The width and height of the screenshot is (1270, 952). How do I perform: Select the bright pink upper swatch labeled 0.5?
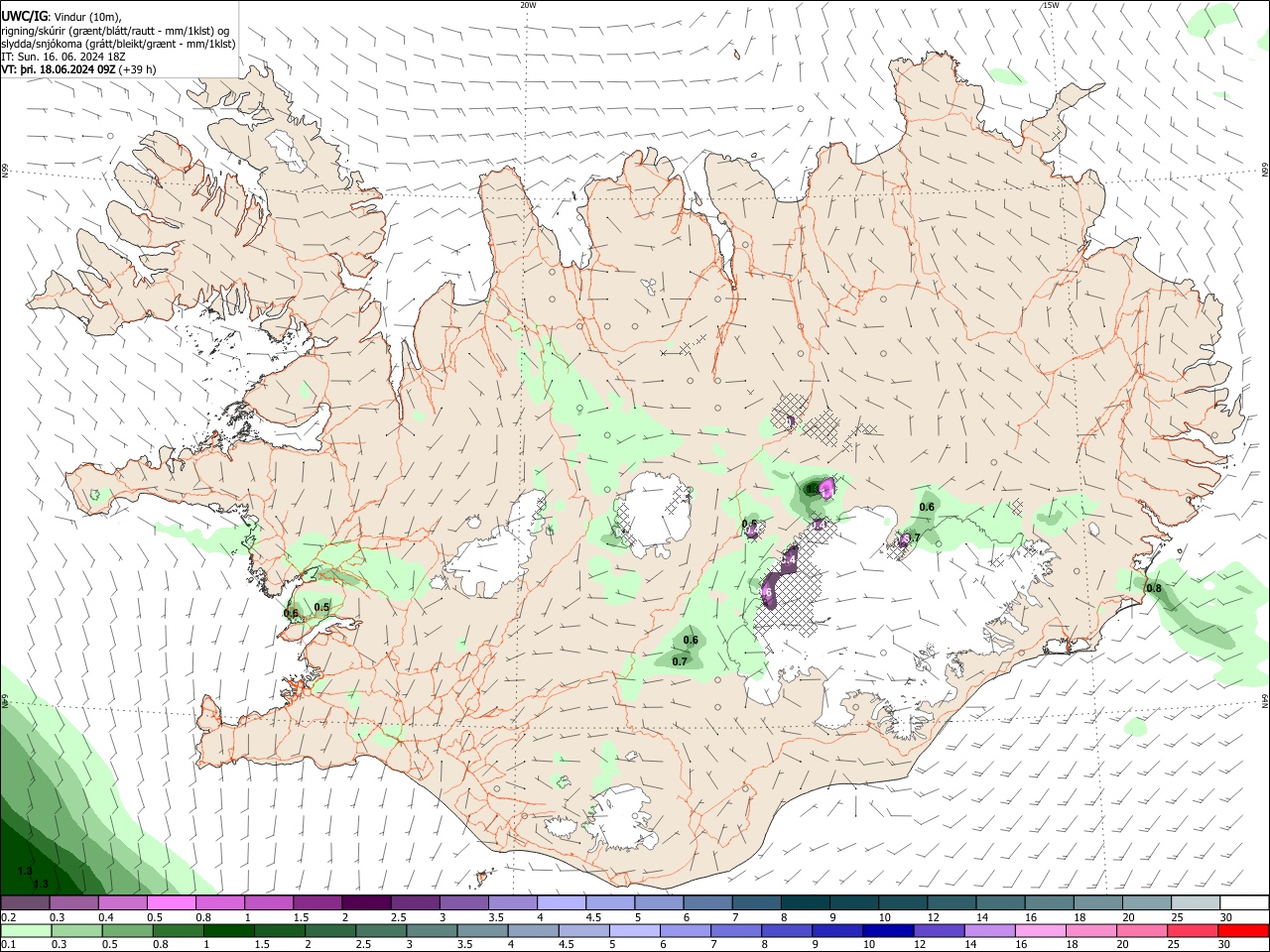[x=172, y=903]
